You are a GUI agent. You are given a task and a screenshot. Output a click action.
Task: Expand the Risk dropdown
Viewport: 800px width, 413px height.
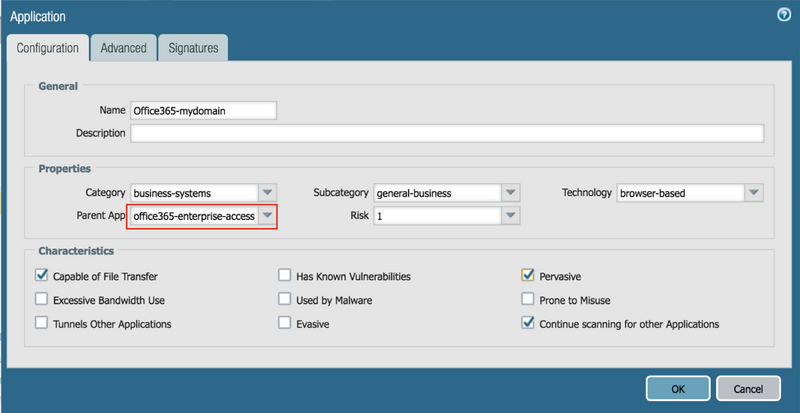point(510,215)
